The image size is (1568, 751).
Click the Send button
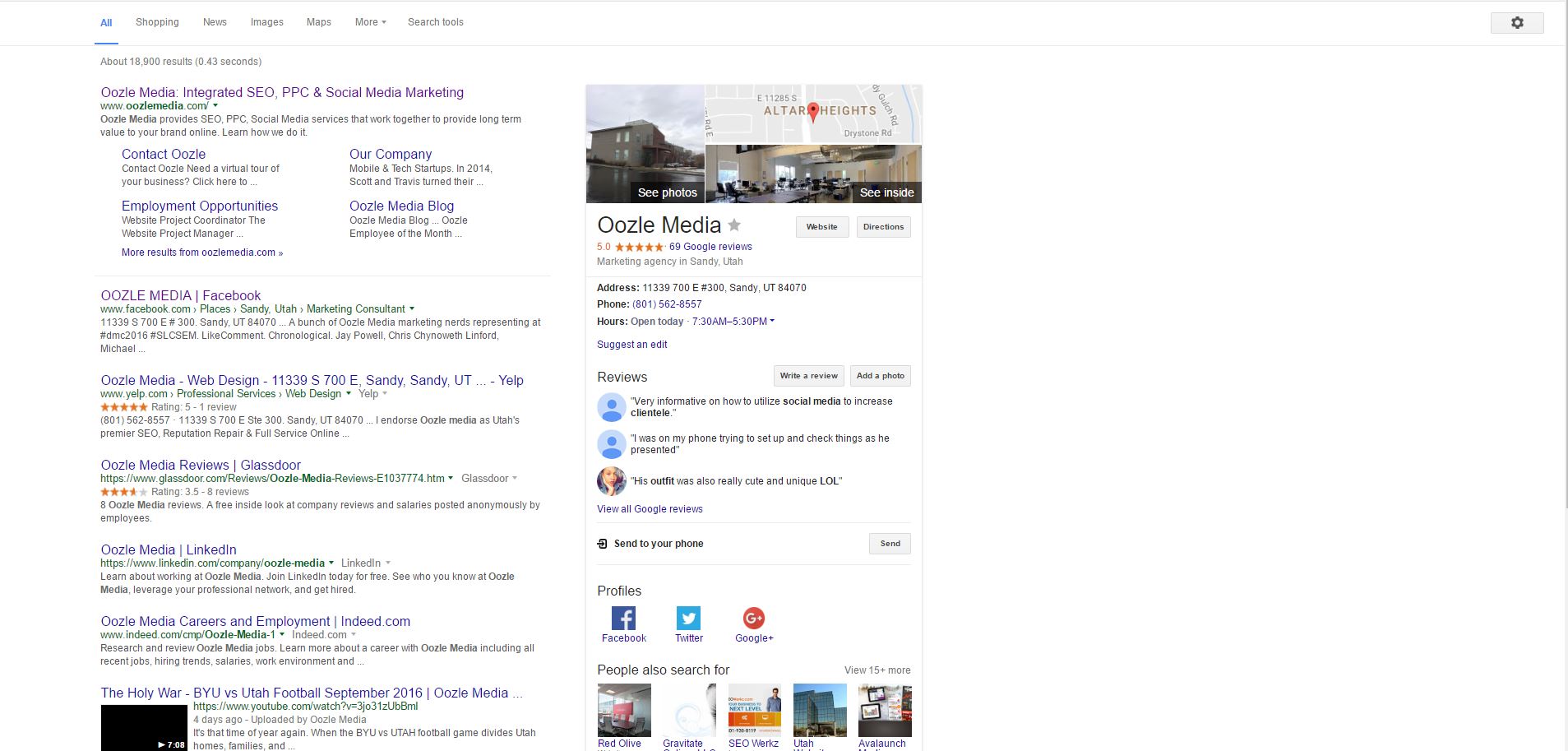[x=890, y=544]
